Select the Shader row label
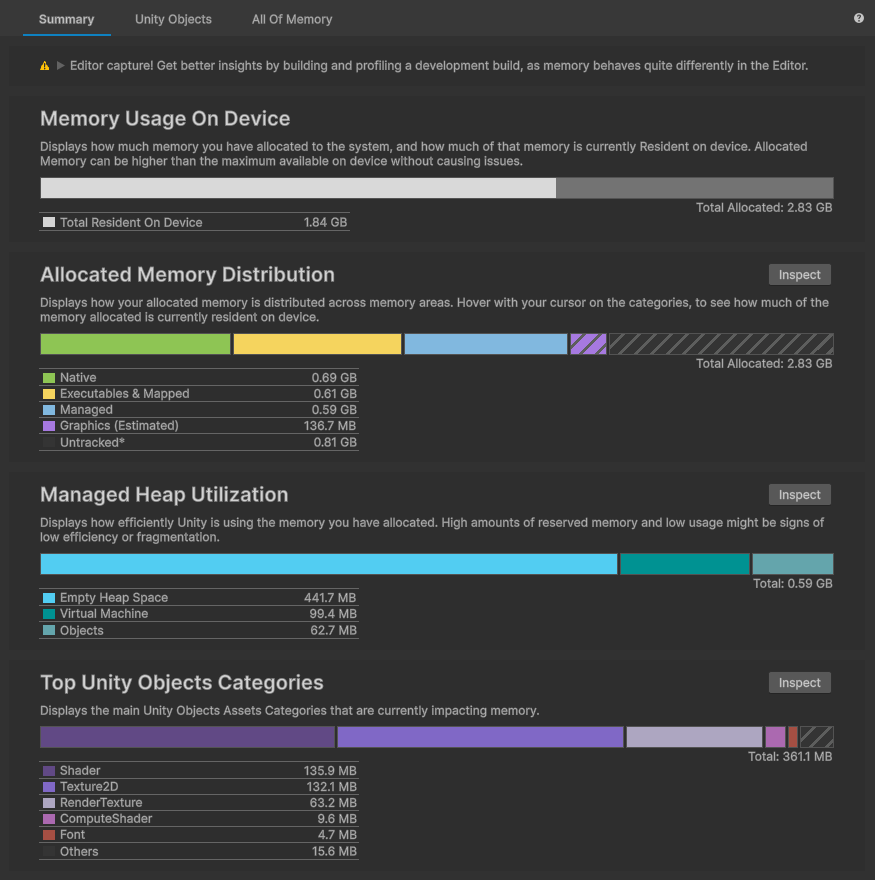Screen dimensions: 875x880 pyautogui.click(x=80, y=771)
